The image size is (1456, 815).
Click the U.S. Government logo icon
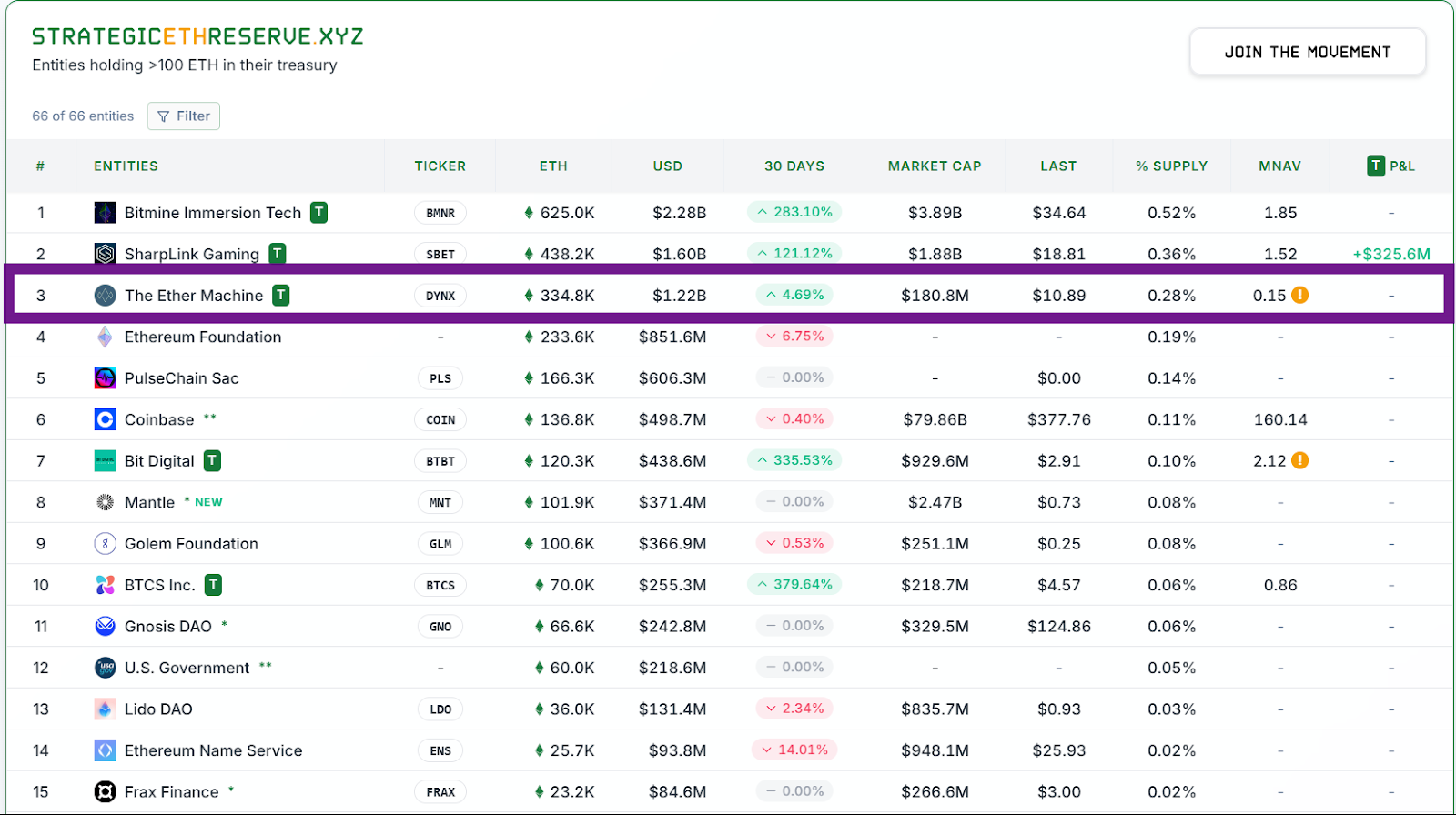point(106,668)
